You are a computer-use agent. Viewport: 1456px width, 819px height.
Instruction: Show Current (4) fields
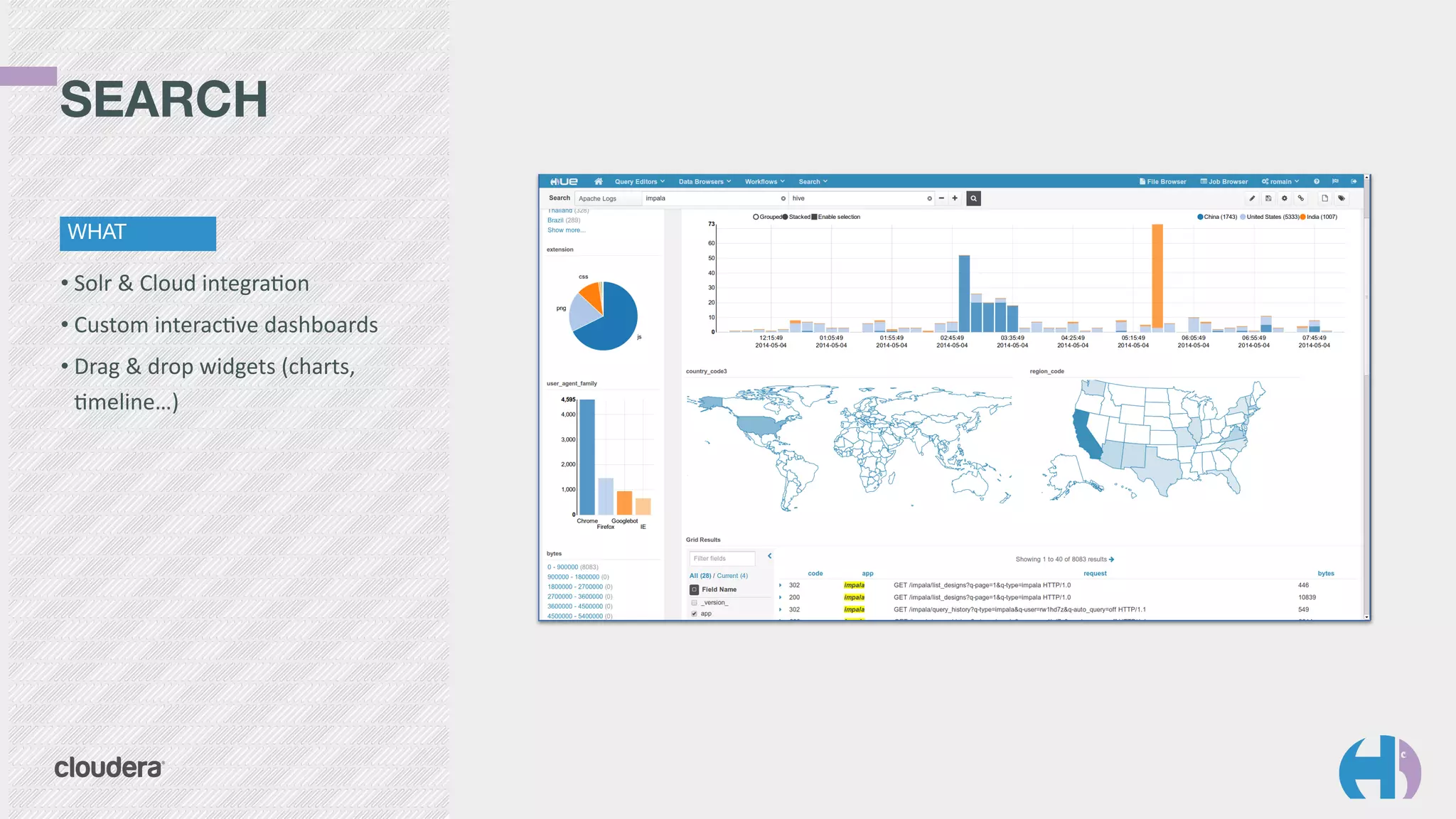point(732,576)
